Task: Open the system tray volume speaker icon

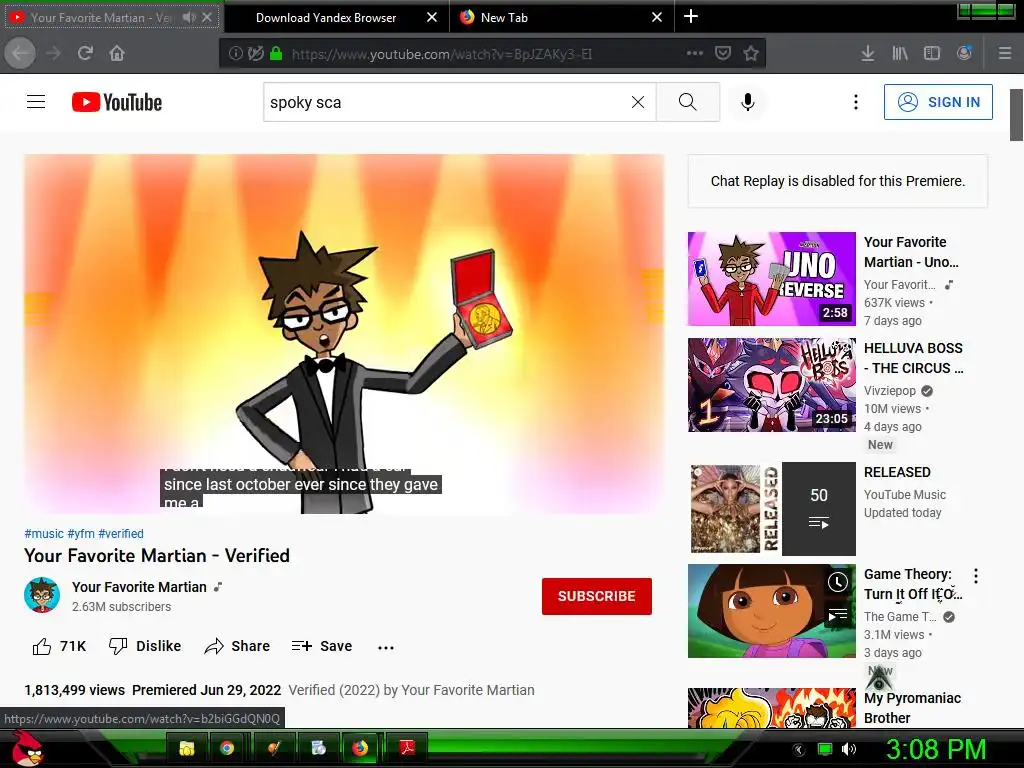Action: (849, 749)
